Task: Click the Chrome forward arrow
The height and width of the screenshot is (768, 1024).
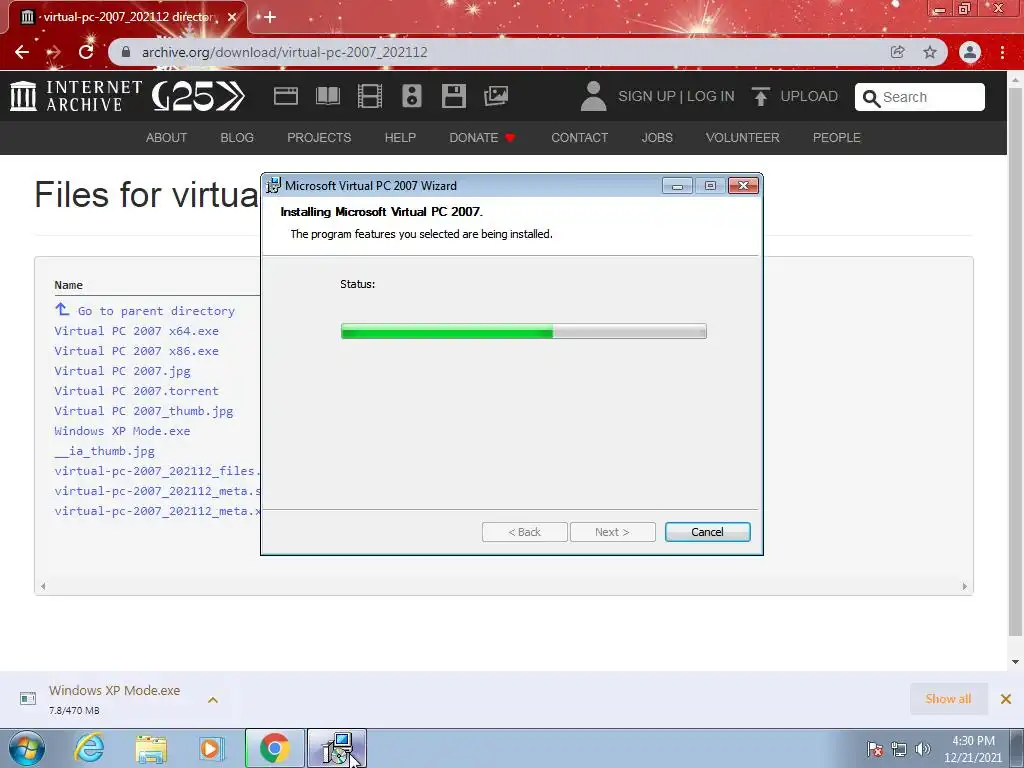Action: [x=54, y=52]
